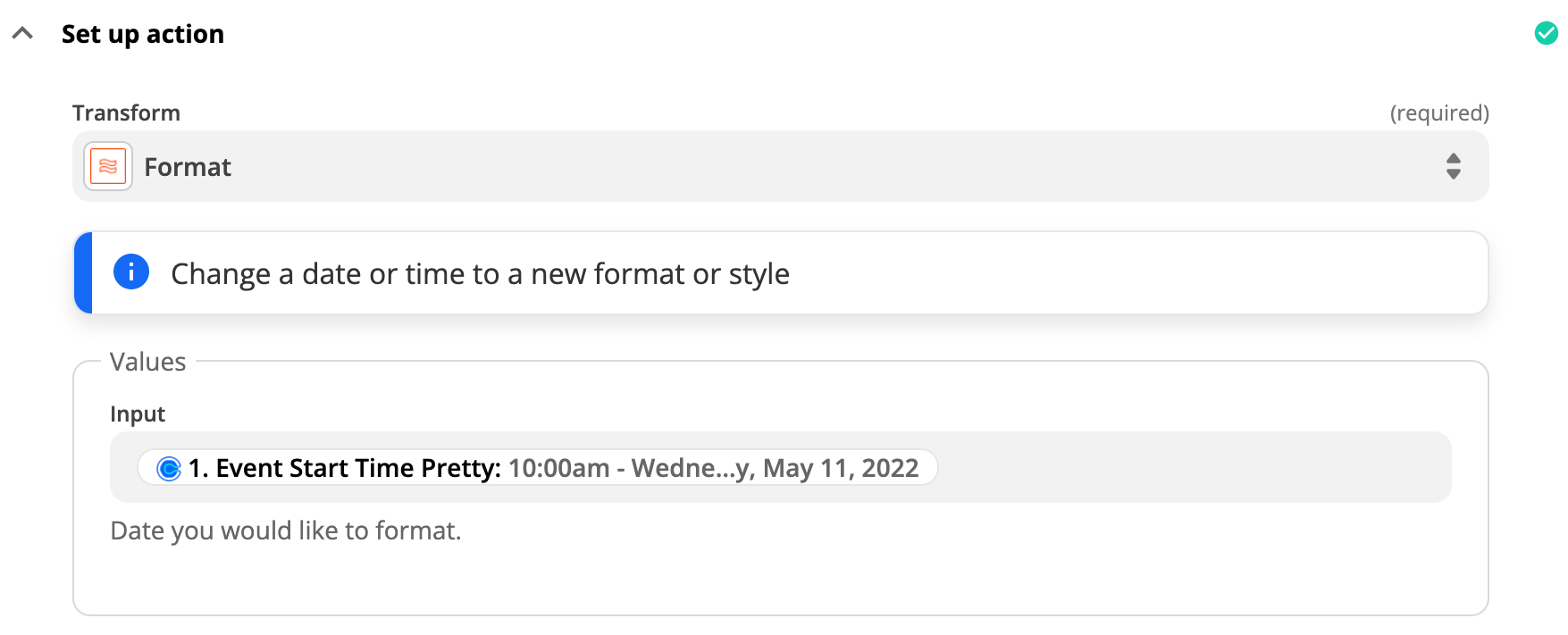
Task: Click the green completed checkmark icon
Action: click(x=1546, y=33)
